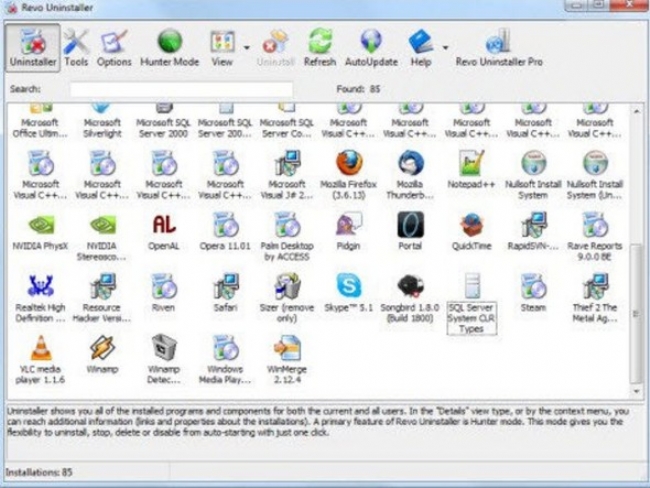This screenshot has height=488, width=650.
Task: Click the Refresh toolbar icon
Action: click(x=319, y=47)
